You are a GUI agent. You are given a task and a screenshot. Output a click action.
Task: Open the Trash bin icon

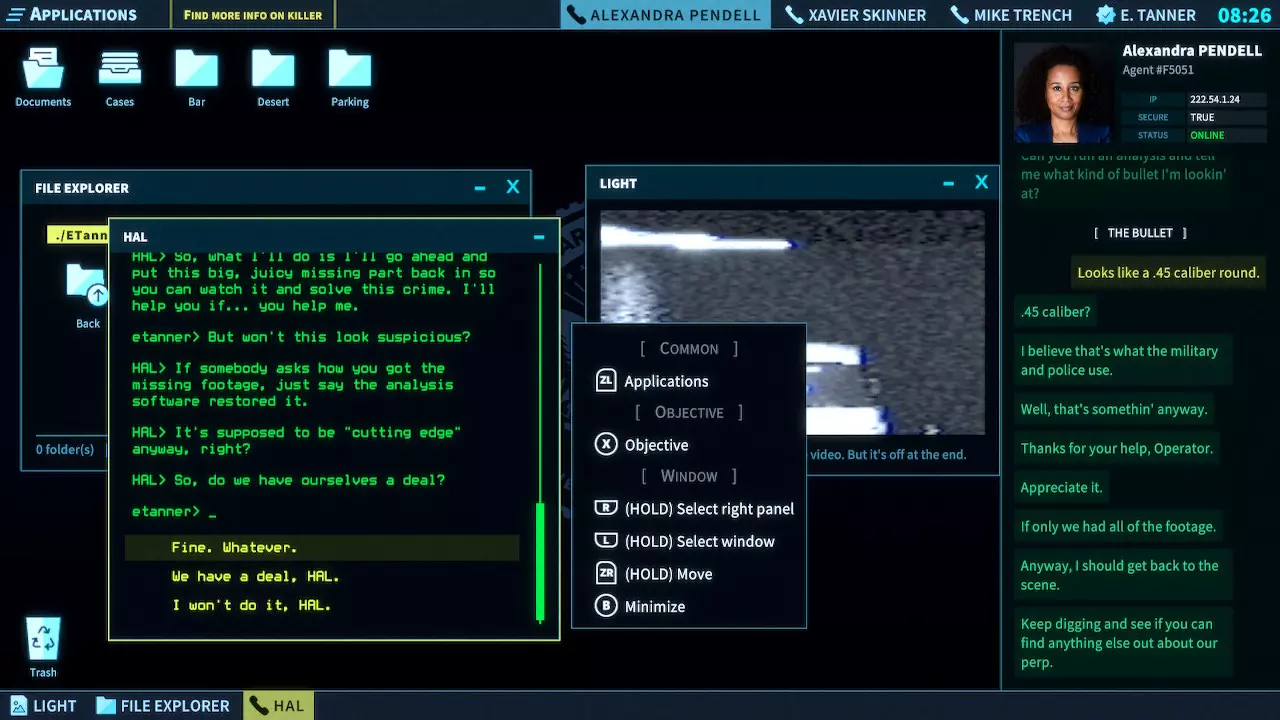[43, 639]
